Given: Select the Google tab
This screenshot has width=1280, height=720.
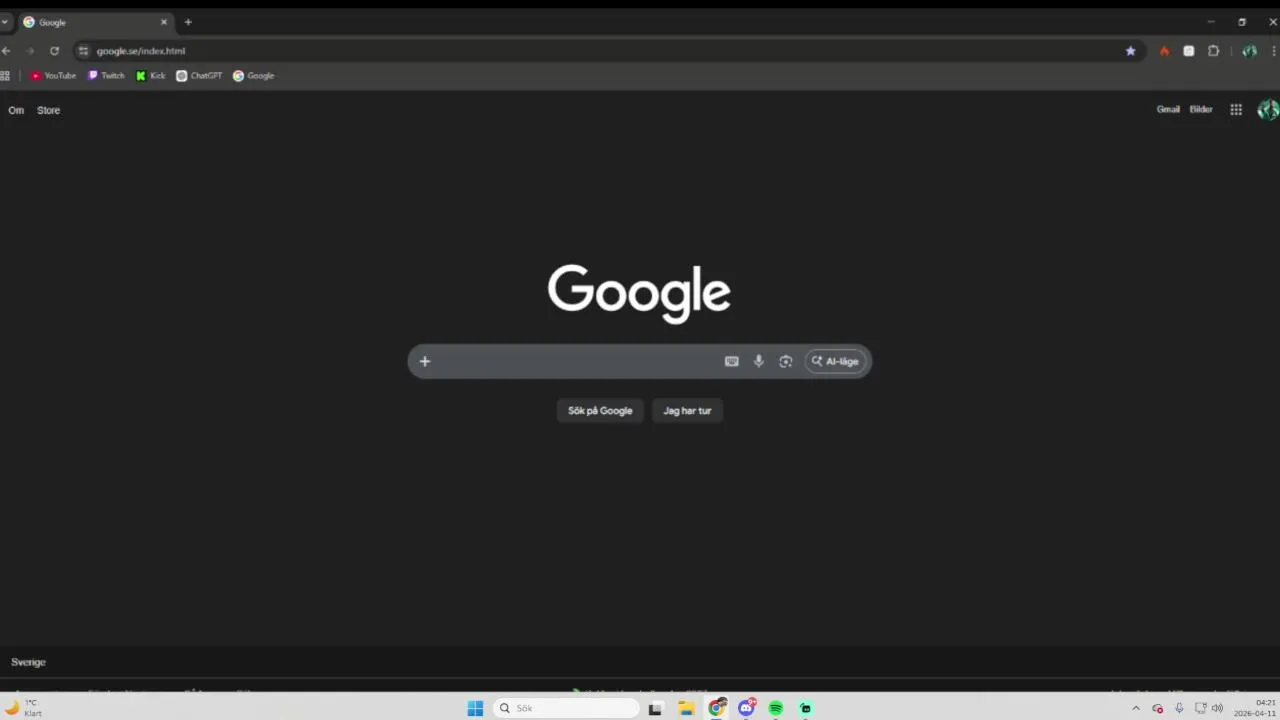Looking at the screenshot, I should 95,22.
